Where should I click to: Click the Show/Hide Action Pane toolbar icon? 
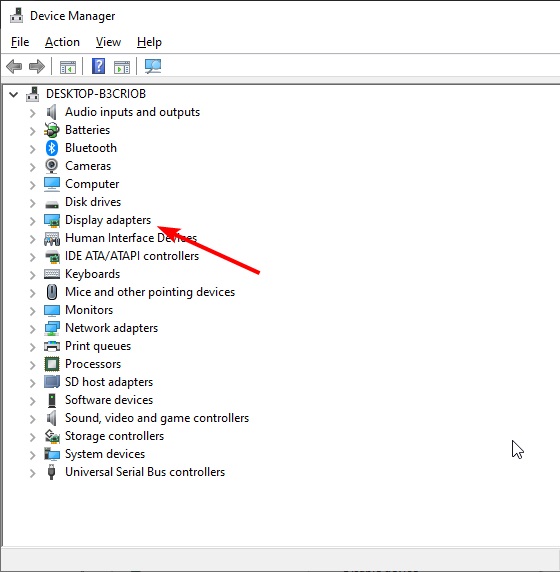[x=122, y=67]
